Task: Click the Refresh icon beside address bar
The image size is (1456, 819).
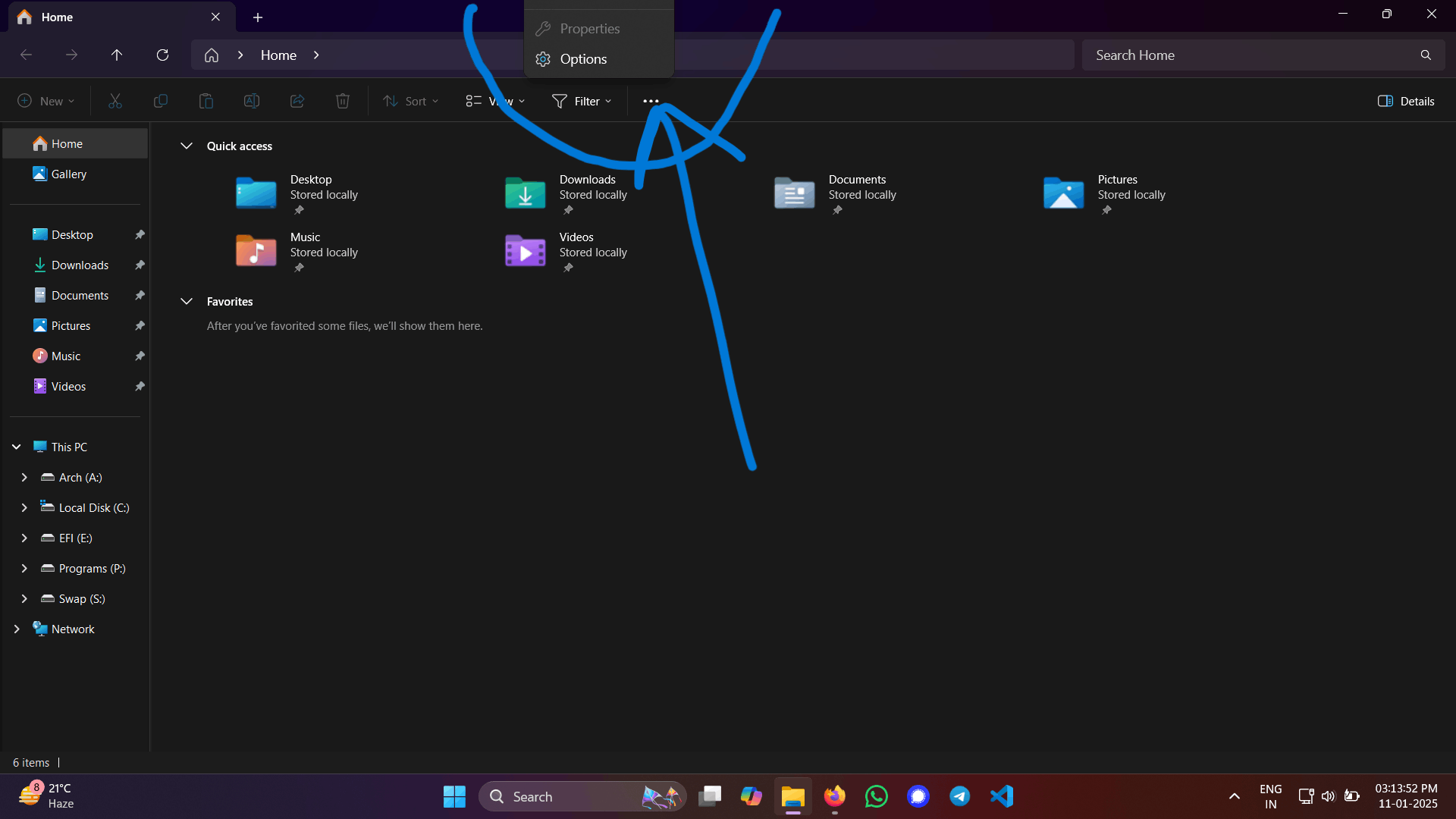Action: click(x=162, y=55)
